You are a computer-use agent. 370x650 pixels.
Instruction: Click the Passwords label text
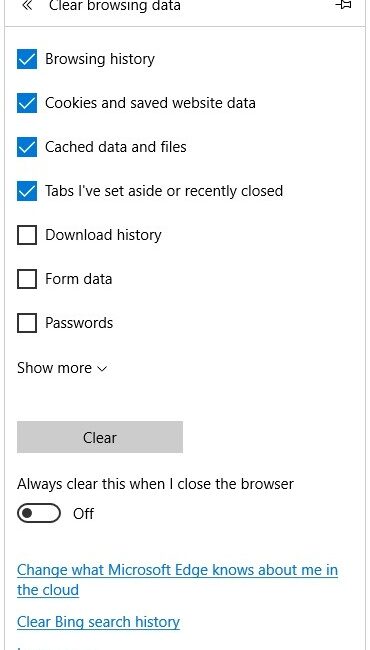(79, 323)
